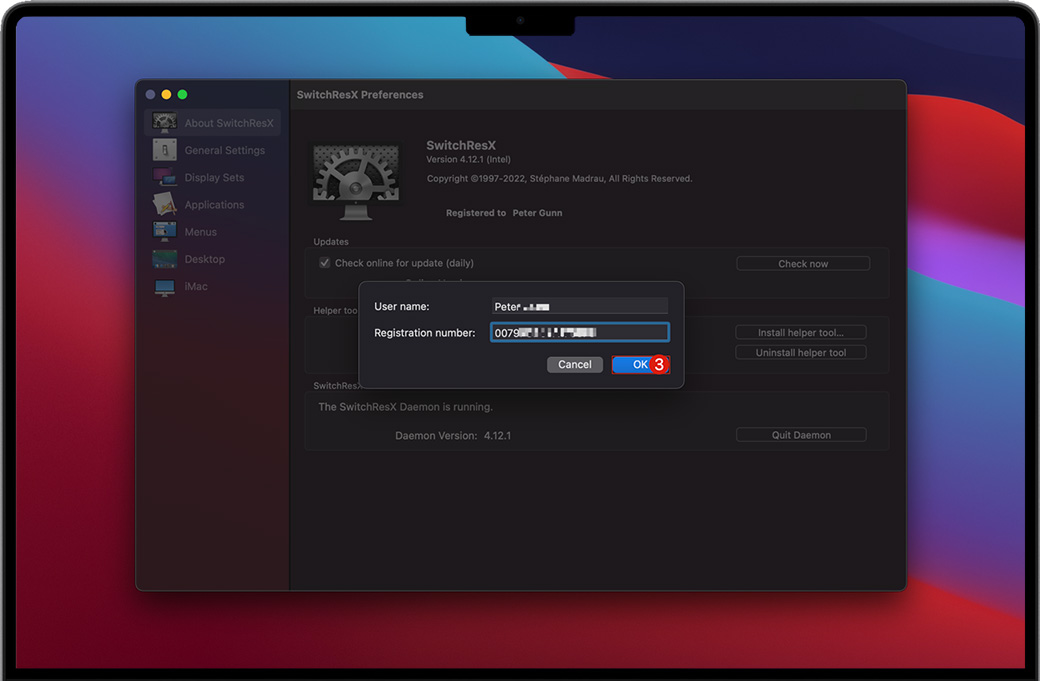The width and height of the screenshot is (1040, 681).
Task: Select the Desktop icon in sidebar
Action: (164, 259)
